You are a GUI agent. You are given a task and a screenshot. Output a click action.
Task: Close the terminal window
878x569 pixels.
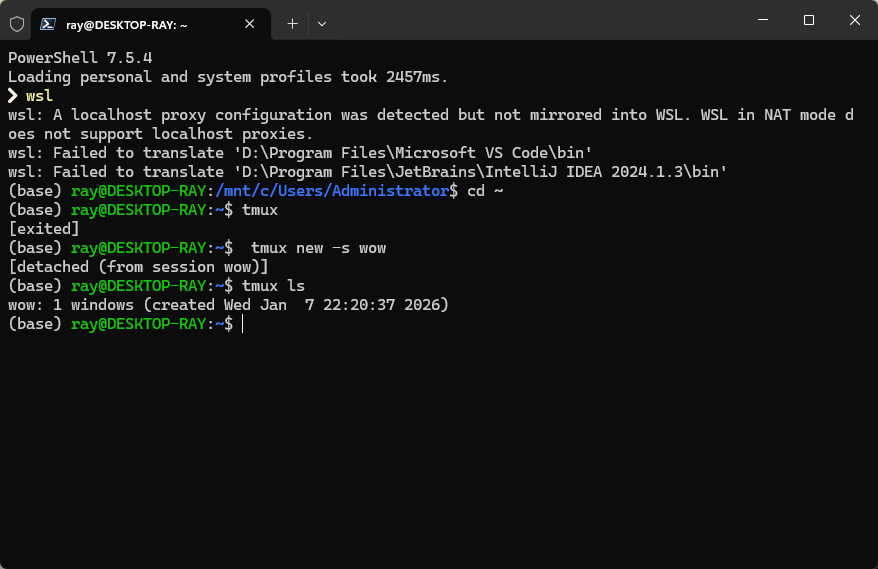(x=854, y=21)
